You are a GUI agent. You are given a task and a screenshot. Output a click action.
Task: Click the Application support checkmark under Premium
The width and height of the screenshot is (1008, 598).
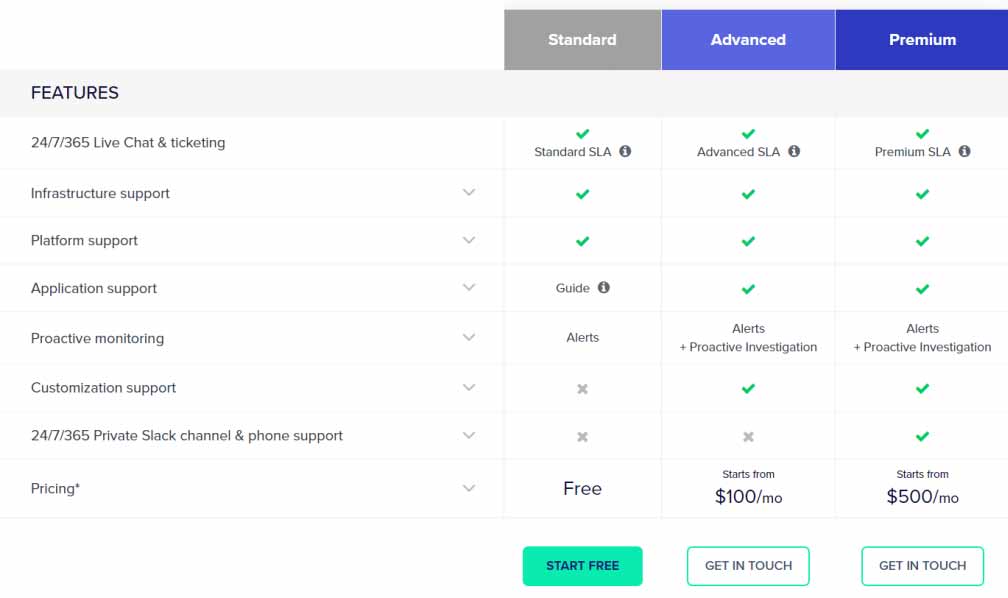922,289
